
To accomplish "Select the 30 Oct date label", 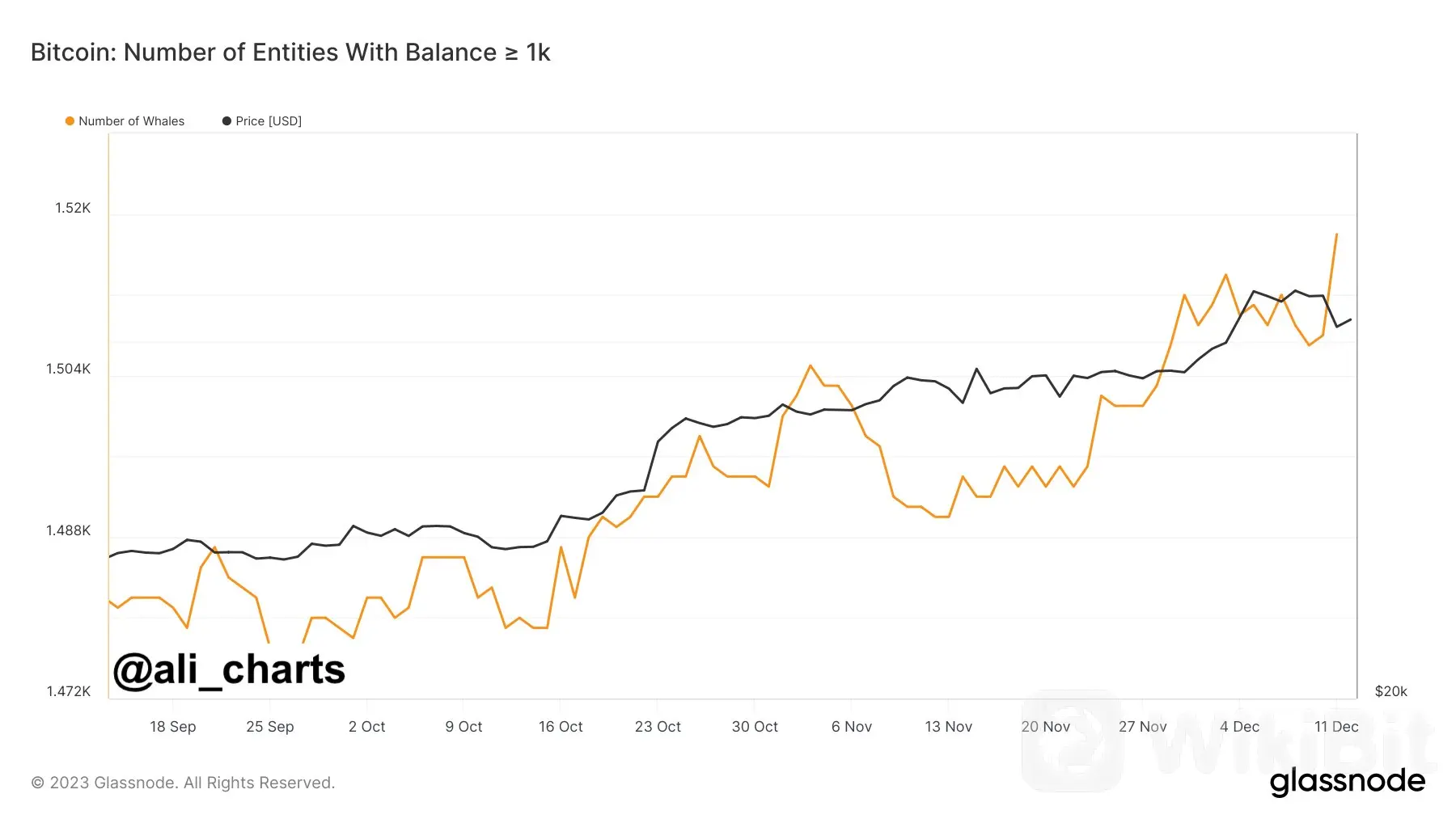I will click(755, 726).
